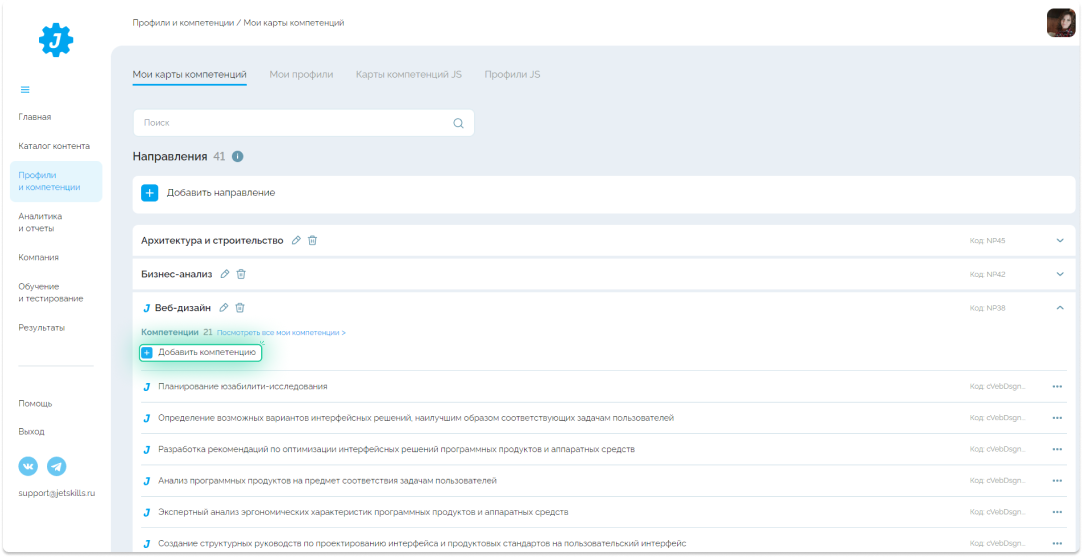Show info tooltip next to Направления count
The image size is (1082, 557).
238,157
